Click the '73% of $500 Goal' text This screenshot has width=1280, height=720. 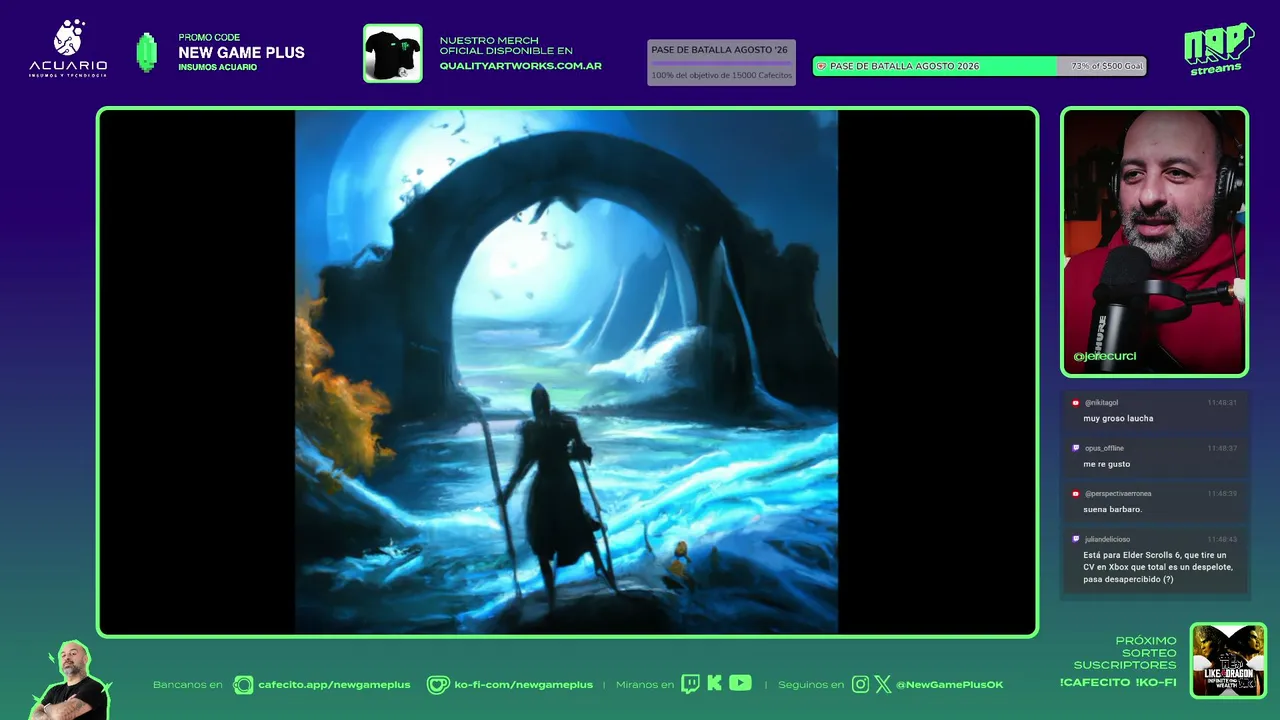(1107, 66)
